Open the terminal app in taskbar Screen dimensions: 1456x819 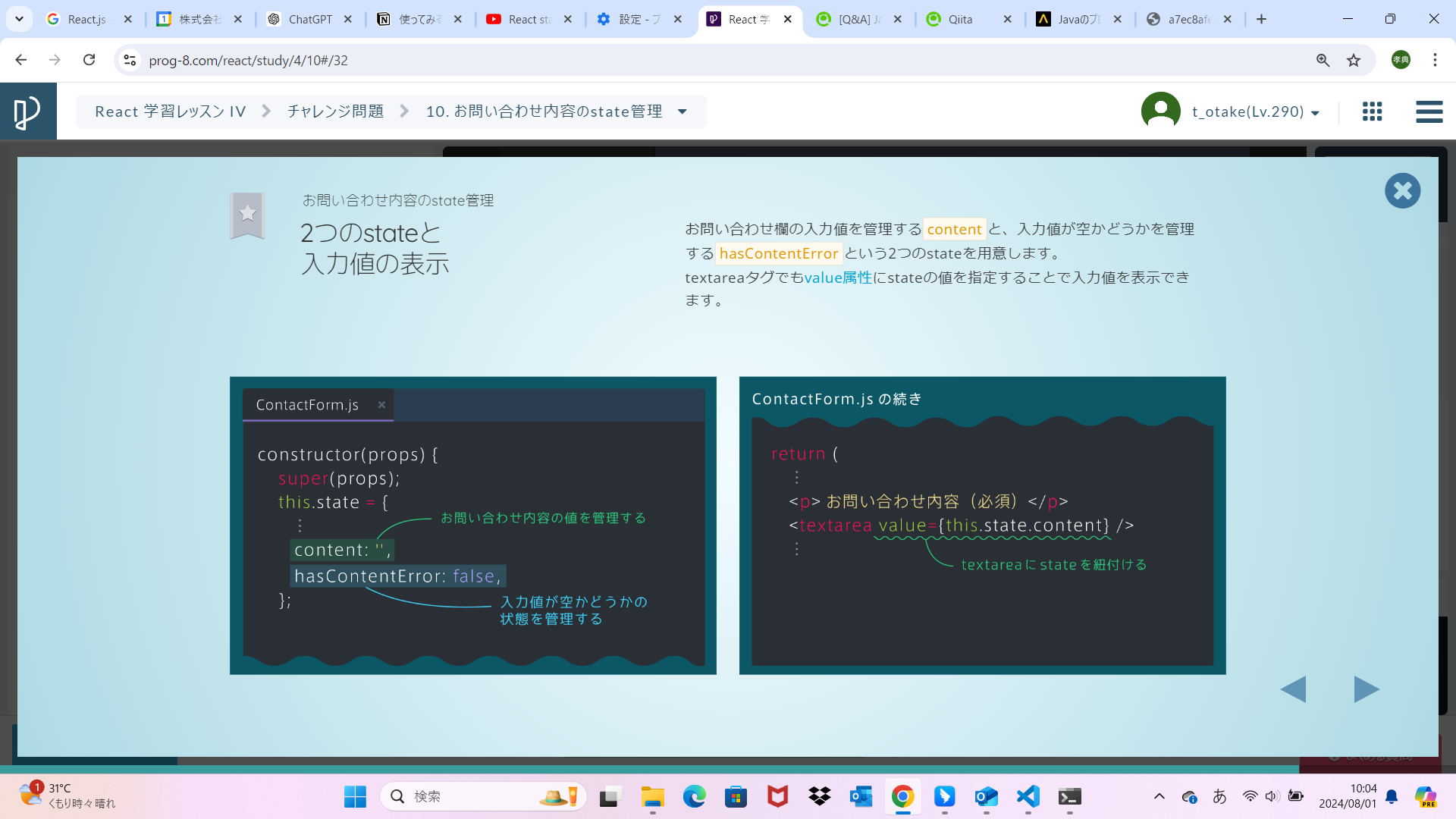coord(1069,796)
